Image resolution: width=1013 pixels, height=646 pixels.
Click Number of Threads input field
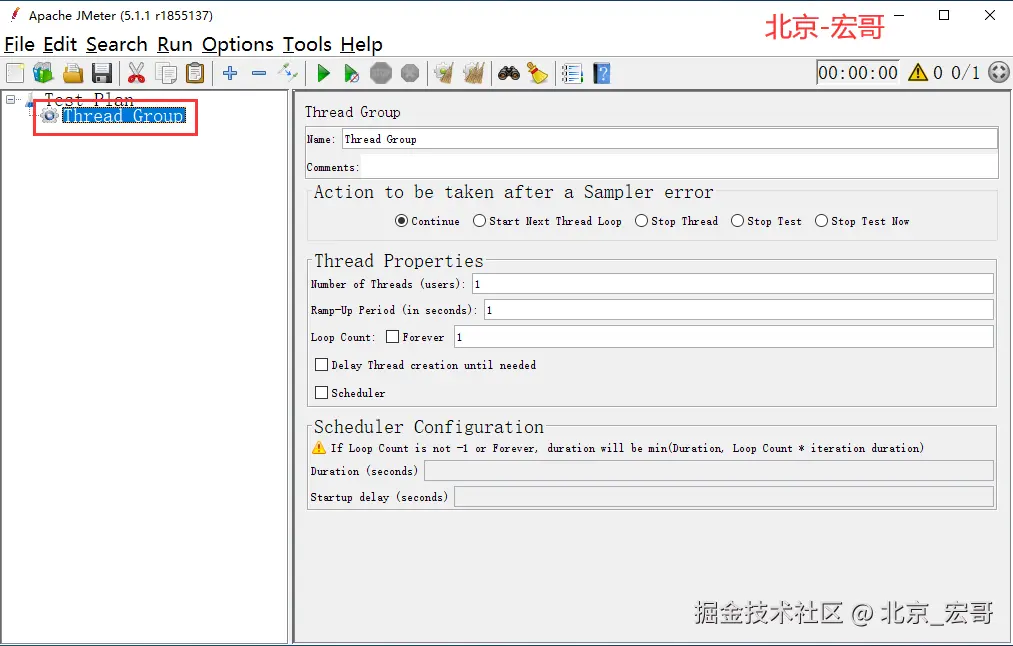[x=733, y=284]
